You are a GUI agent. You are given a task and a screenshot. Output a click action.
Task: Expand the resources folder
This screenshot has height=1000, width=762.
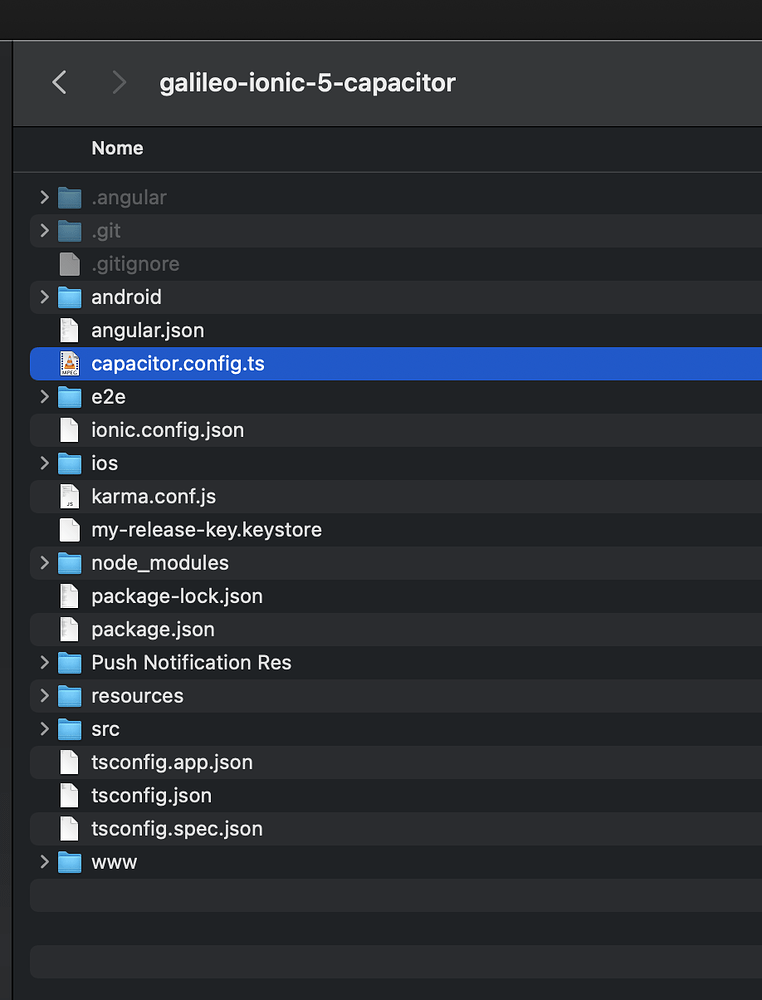pos(44,696)
